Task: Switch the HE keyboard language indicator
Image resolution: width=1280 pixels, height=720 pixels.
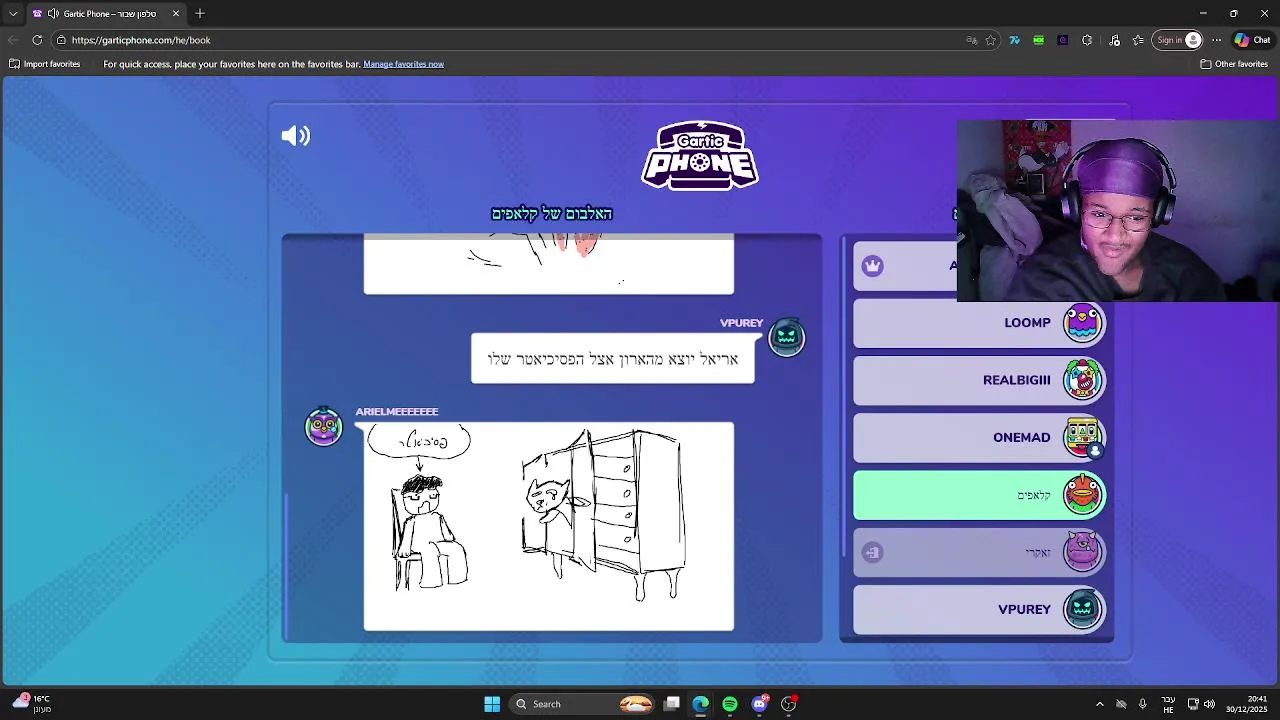Action: [x=1168, y=704]
